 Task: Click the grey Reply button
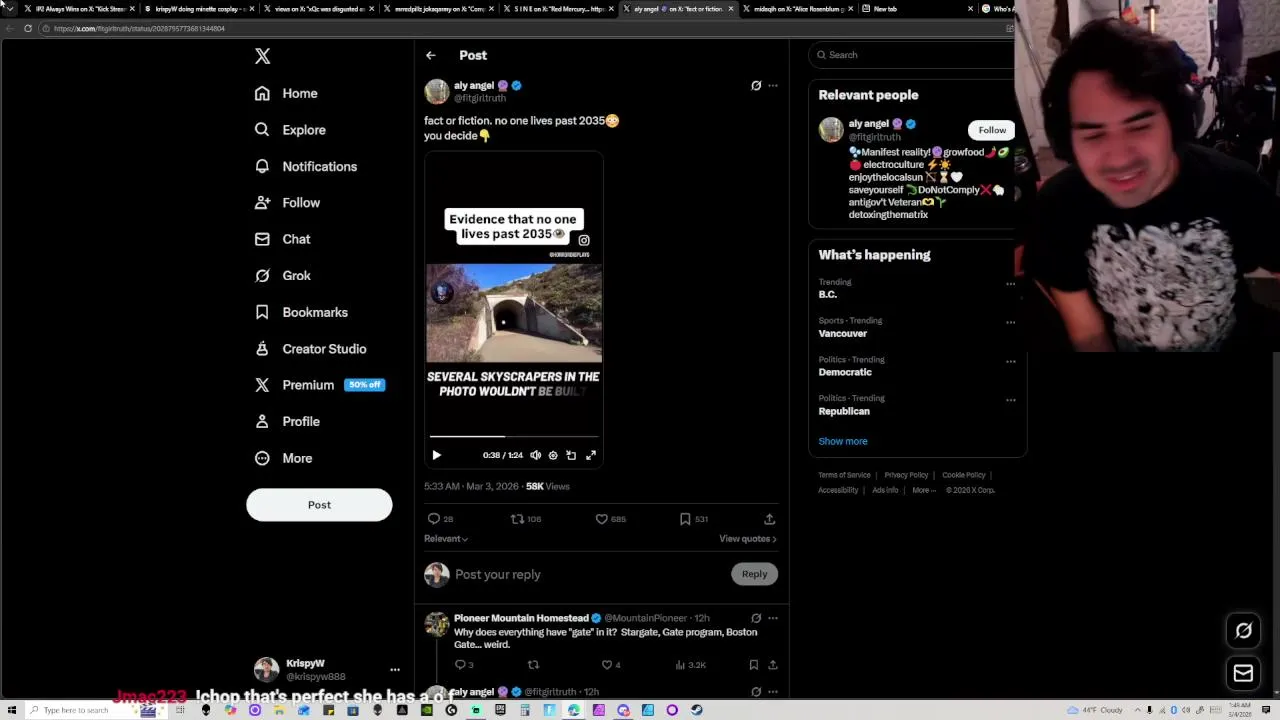pyautogui.click(x=754, y=574)
